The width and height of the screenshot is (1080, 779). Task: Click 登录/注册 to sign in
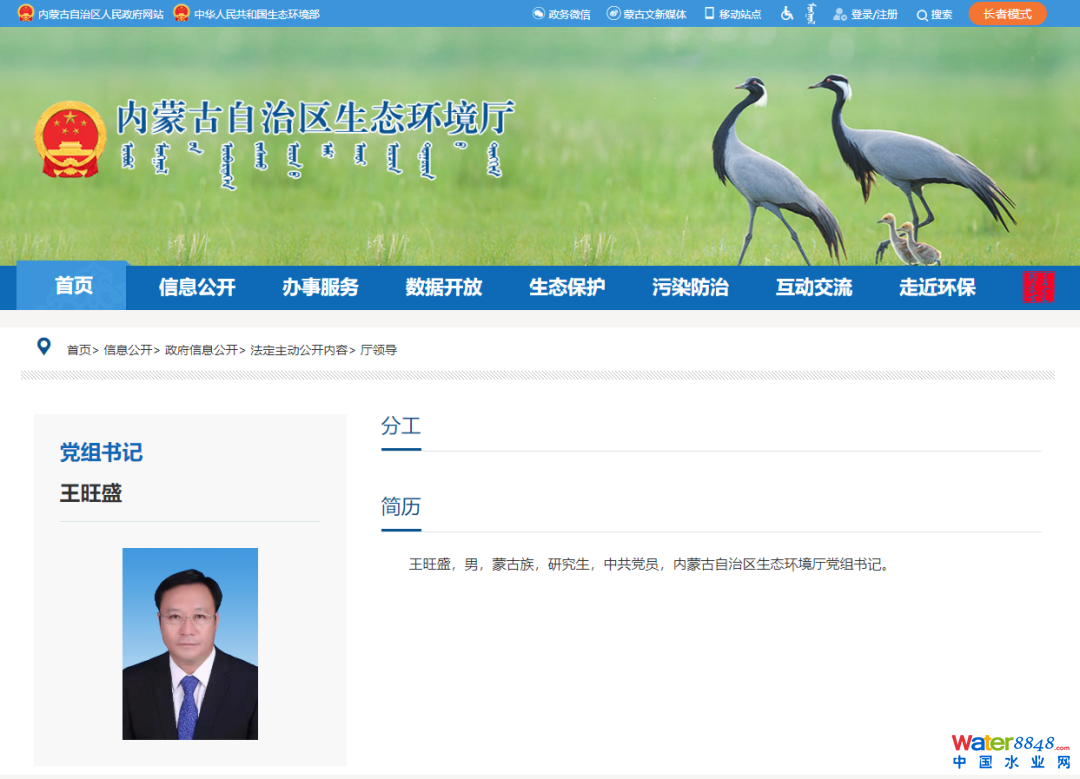click(866, 14)
